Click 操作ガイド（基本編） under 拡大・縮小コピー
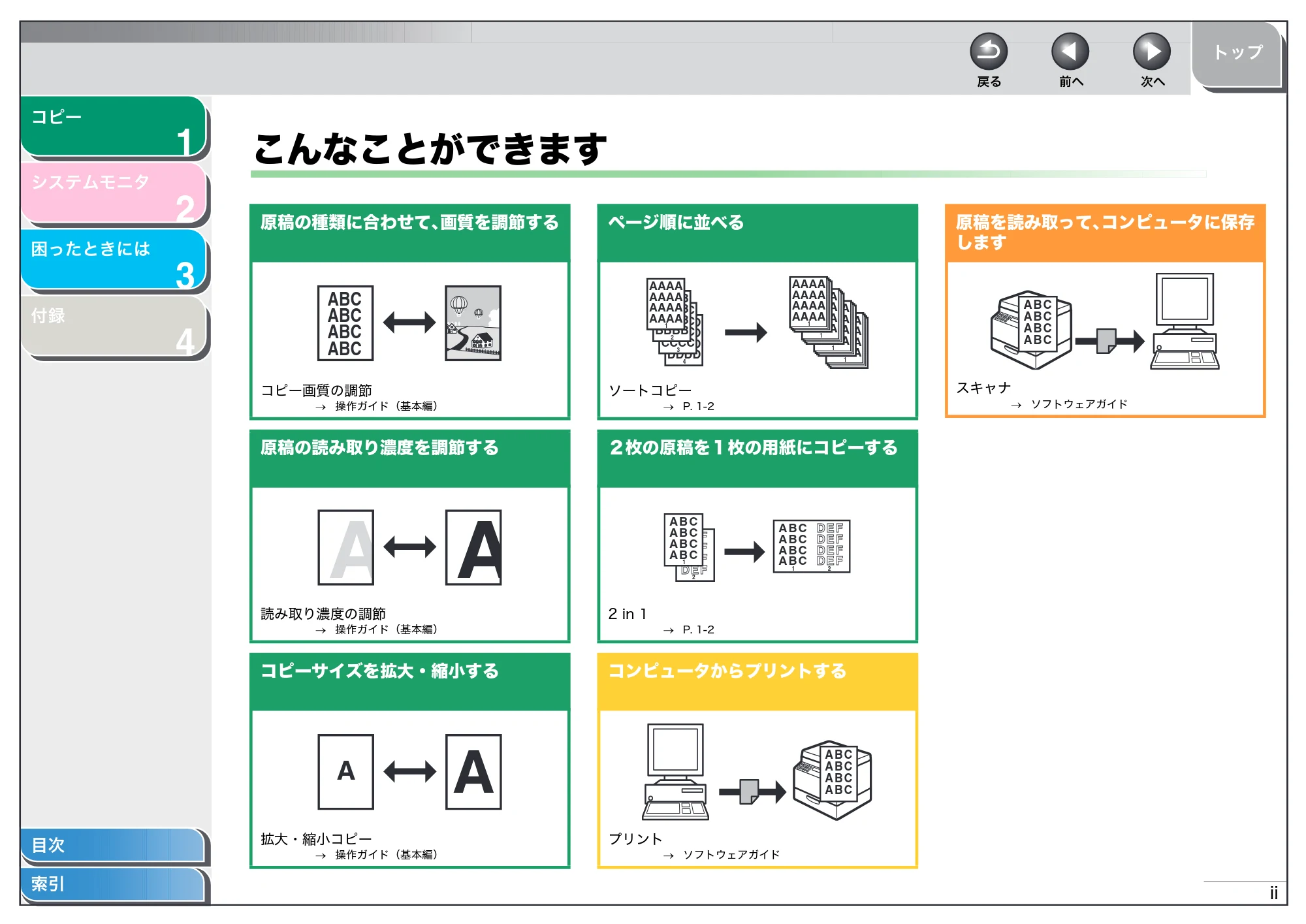The width and height of the screenshot is (1306, 924). pos(387,854)
